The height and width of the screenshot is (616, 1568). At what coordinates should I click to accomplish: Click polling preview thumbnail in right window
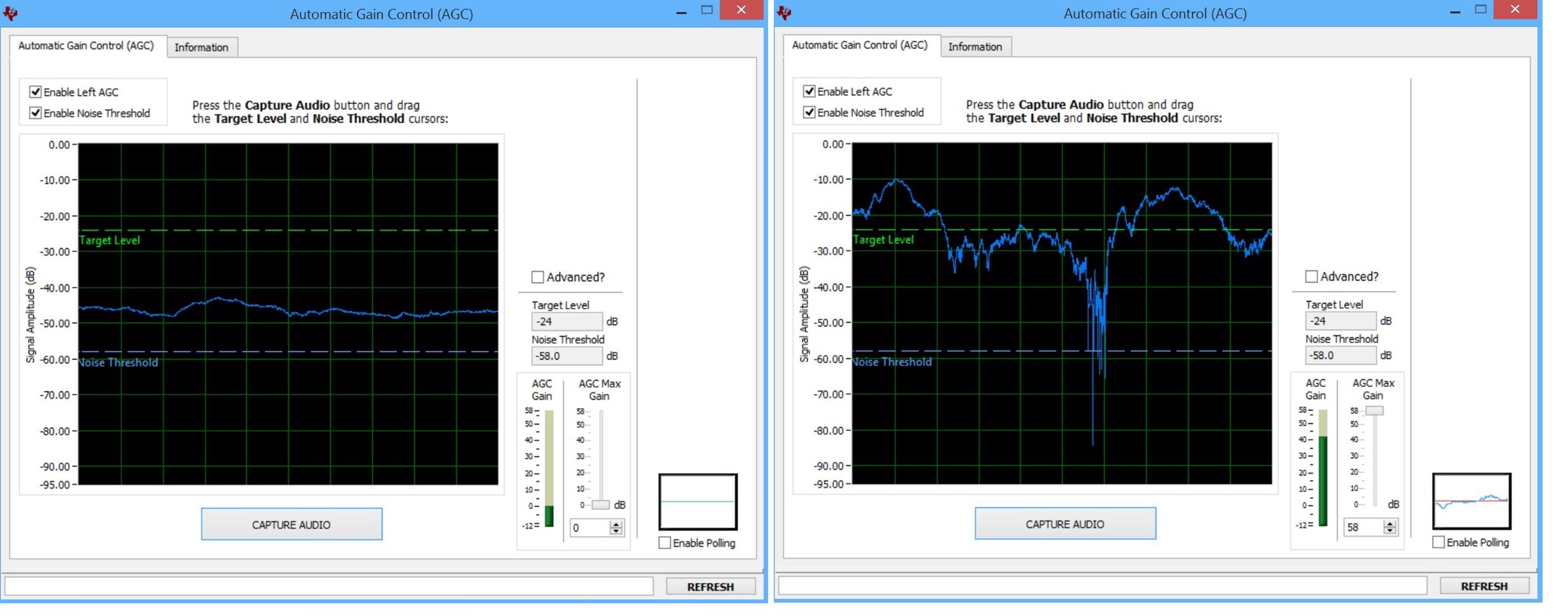coord(1472,501)
